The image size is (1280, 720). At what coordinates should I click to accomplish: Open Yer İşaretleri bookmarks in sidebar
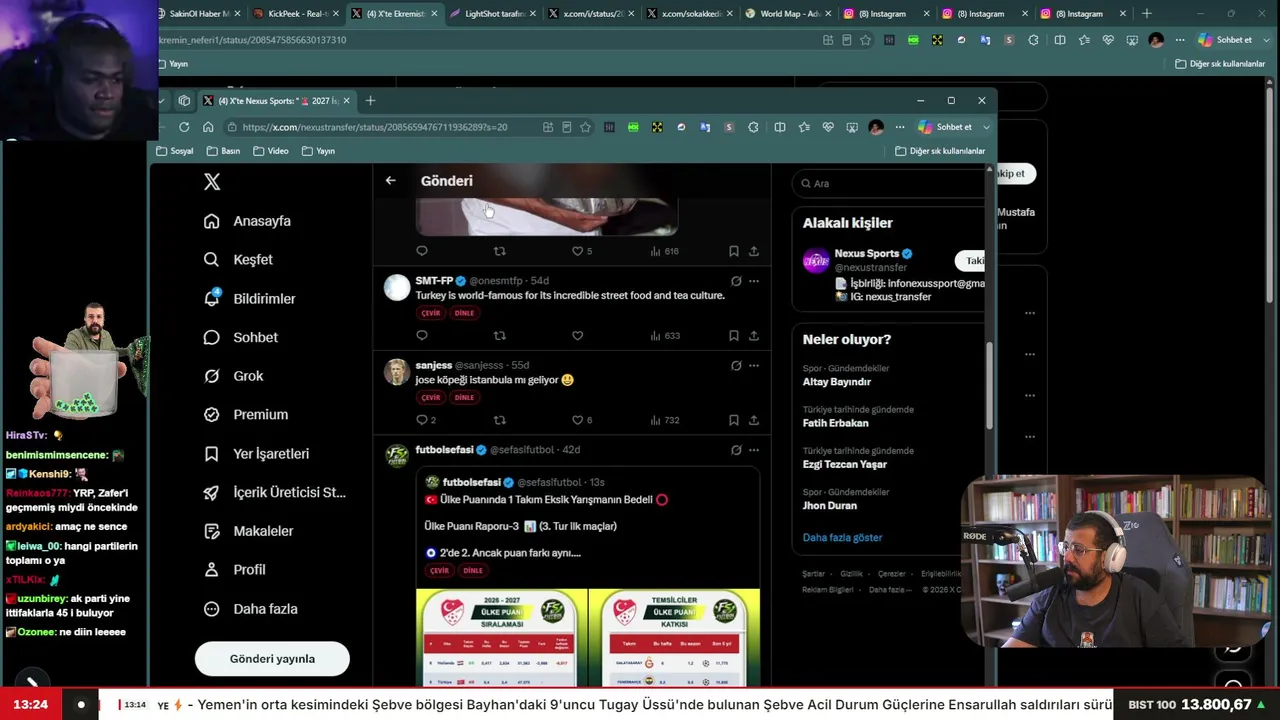256,454
